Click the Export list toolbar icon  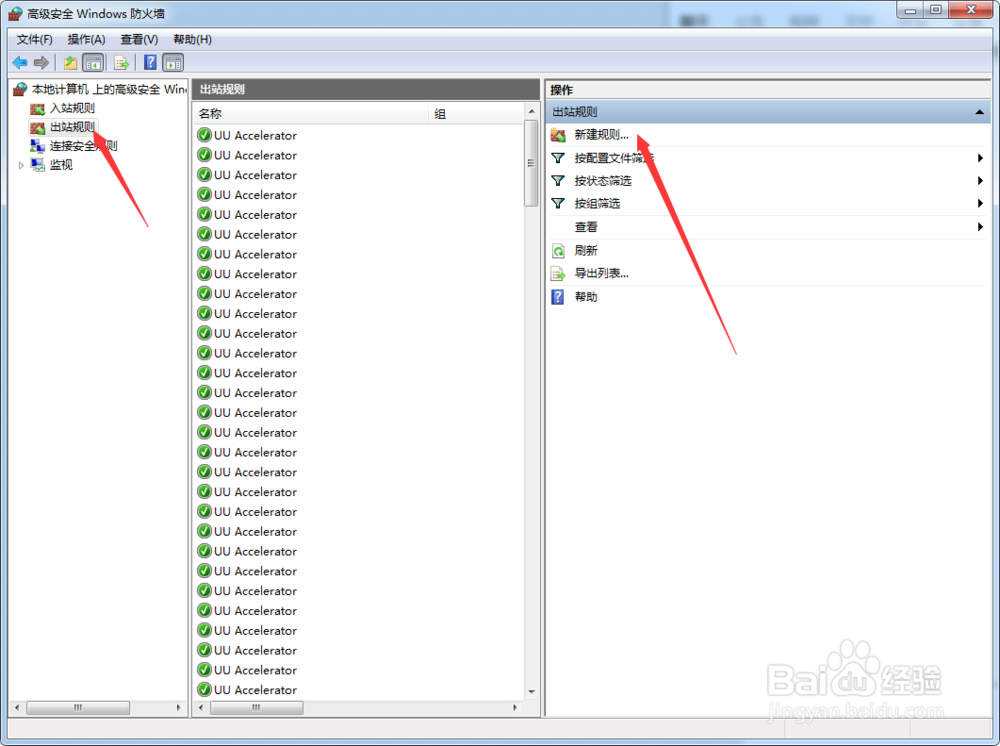(x=121, y=62)
